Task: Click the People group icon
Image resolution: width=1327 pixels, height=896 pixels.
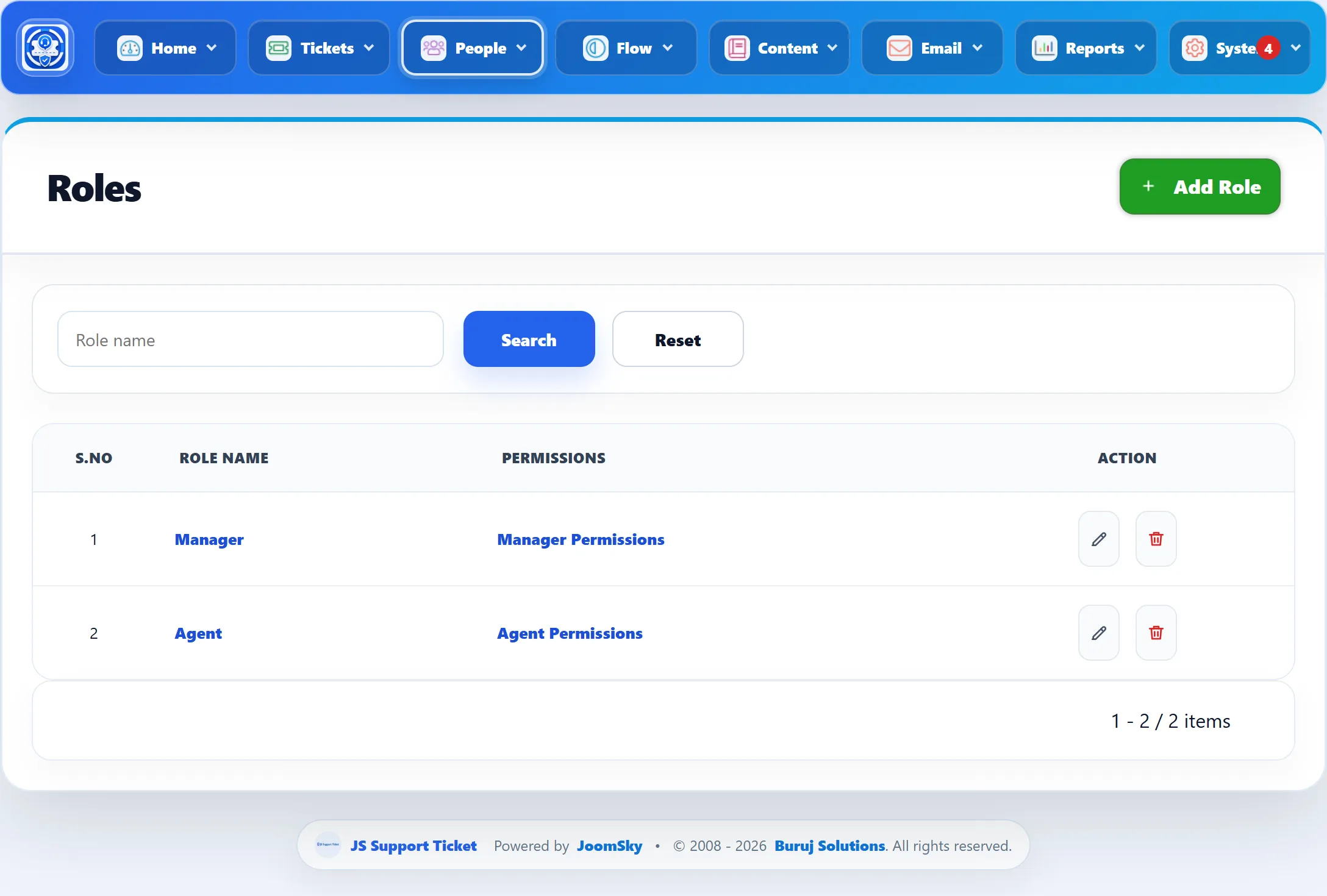Action: point(434,48)
